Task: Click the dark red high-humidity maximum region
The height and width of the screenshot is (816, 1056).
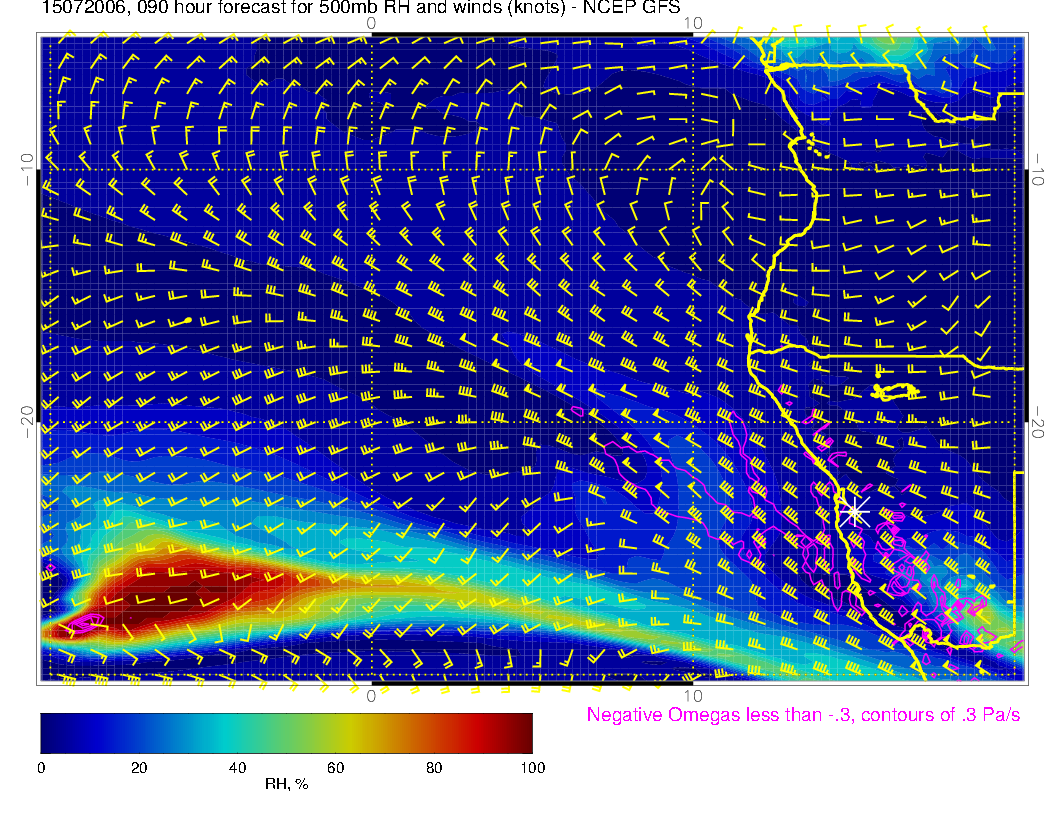Action: point(182,592)
